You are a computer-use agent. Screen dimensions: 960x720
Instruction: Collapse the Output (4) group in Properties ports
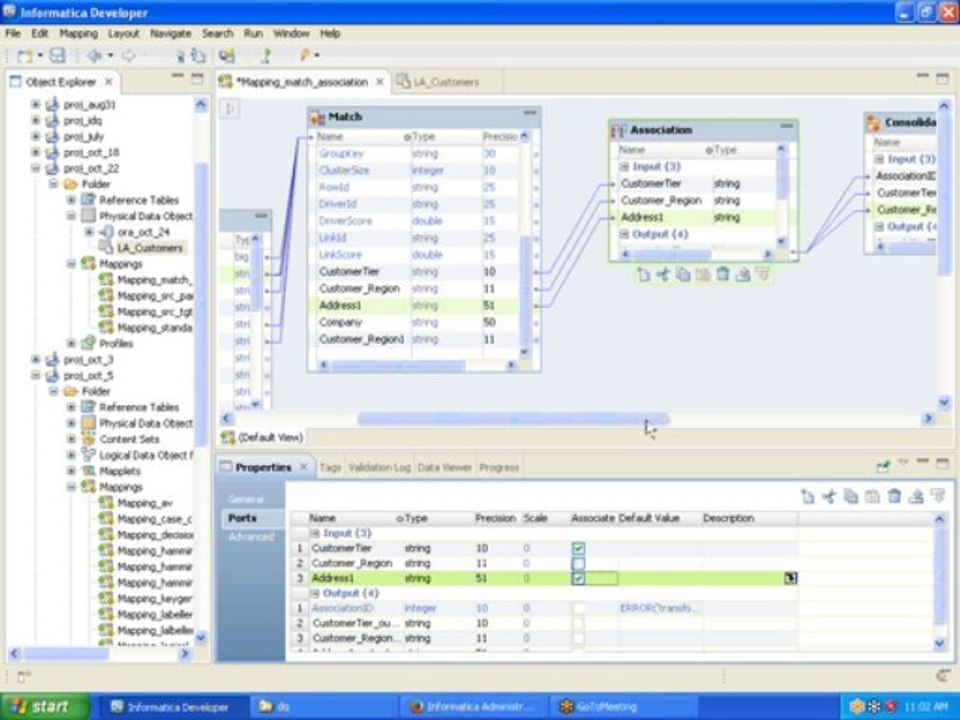(315, 593)
